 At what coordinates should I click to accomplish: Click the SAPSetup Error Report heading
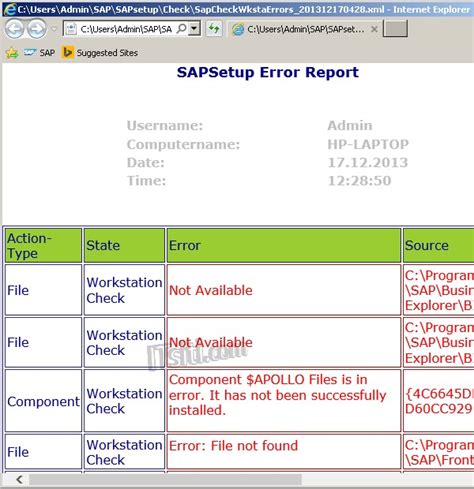click(268, 72)
